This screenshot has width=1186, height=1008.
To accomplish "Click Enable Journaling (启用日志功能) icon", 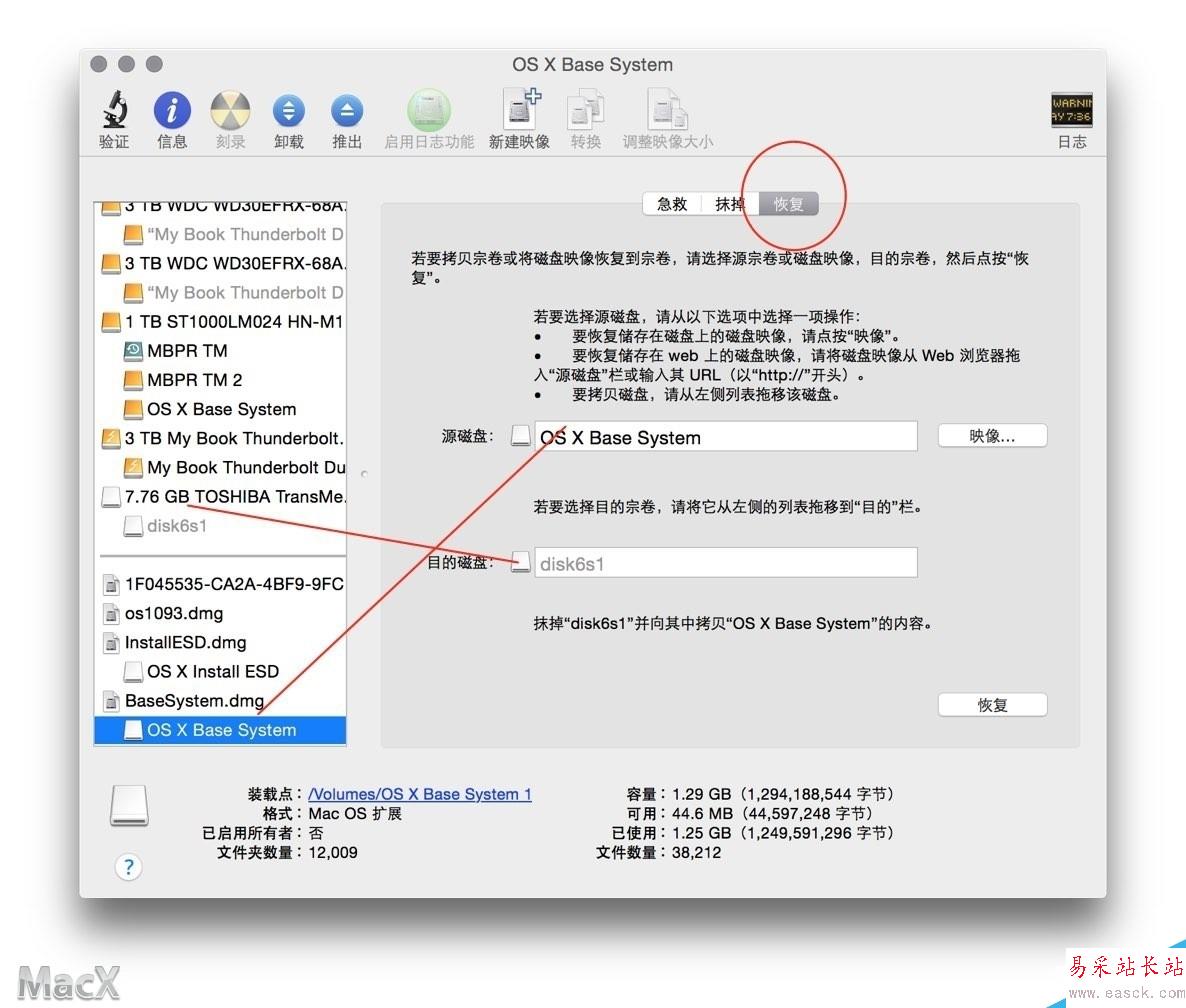I will coord(429,110).
